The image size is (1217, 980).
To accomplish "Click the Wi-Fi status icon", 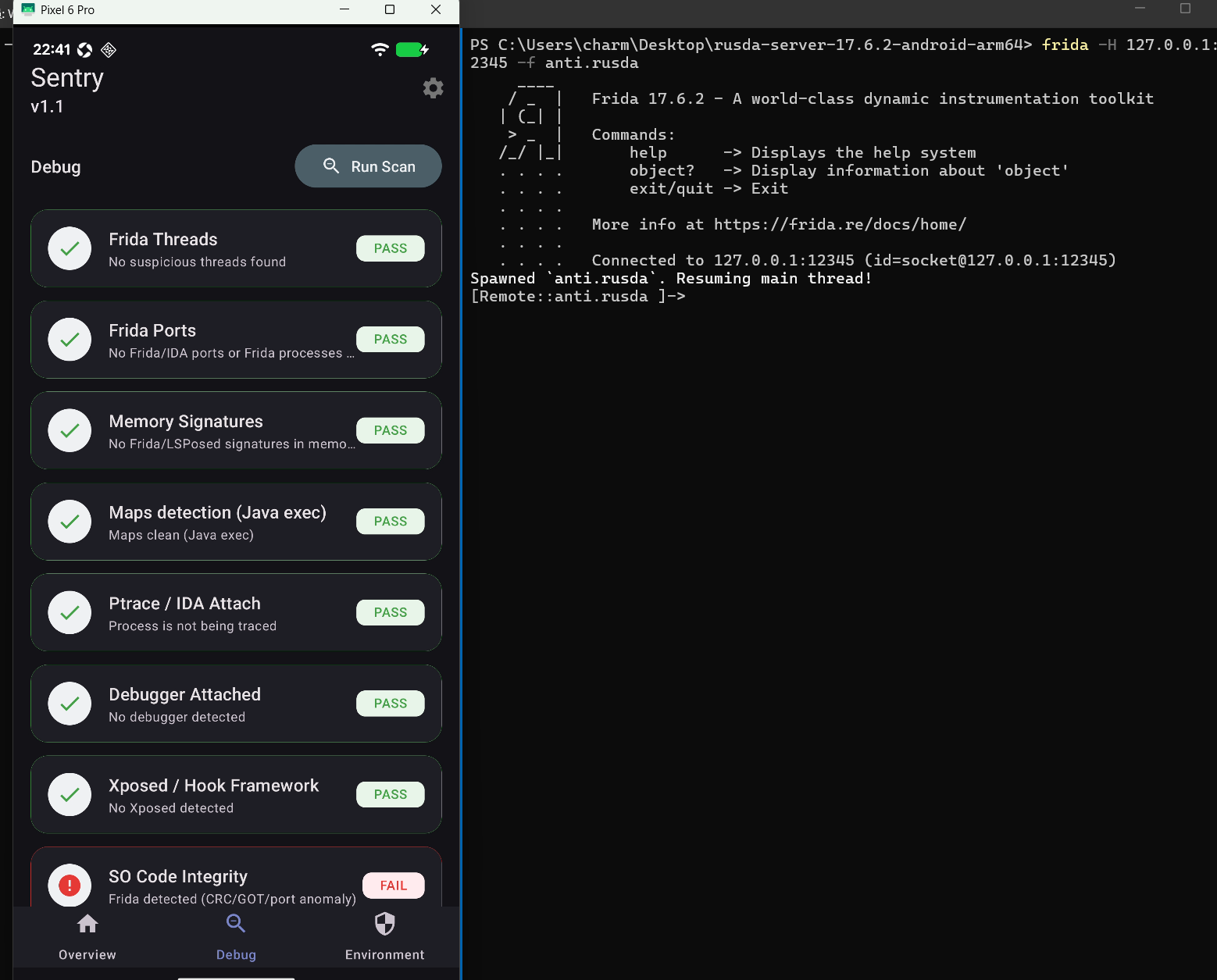I will (380, 49).
